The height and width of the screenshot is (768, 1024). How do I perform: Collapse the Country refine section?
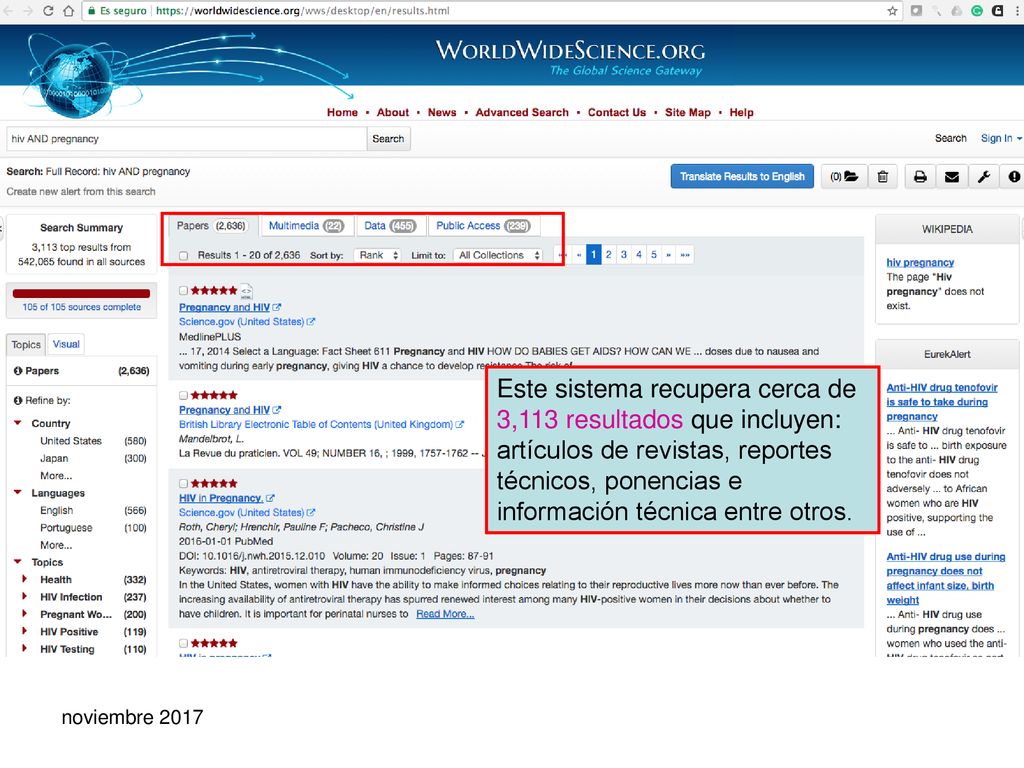point(18,423)
